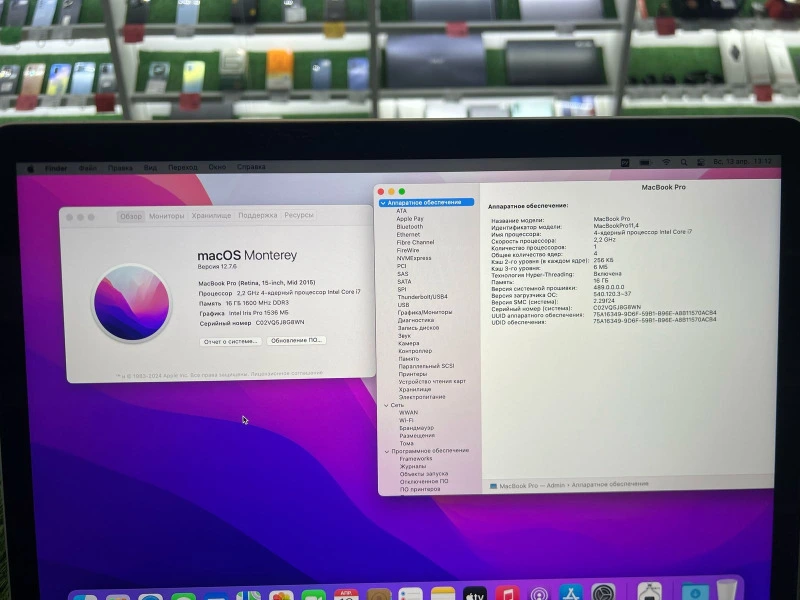Click the Отчет о системе button
800x600 pixels.
point(231,341)
